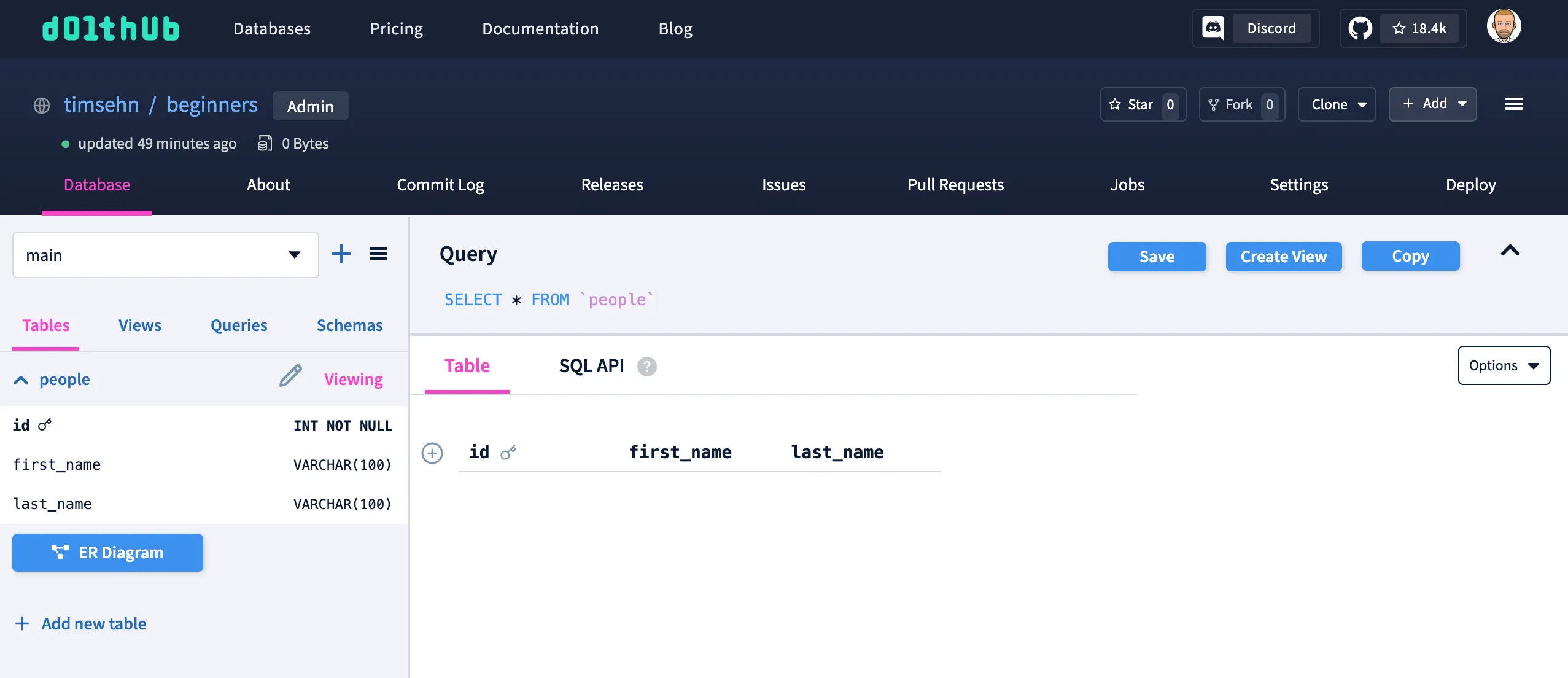Screen dimensions: 1568x678
Task: Click the help icon next to SQL API
Action: point(646,366)
